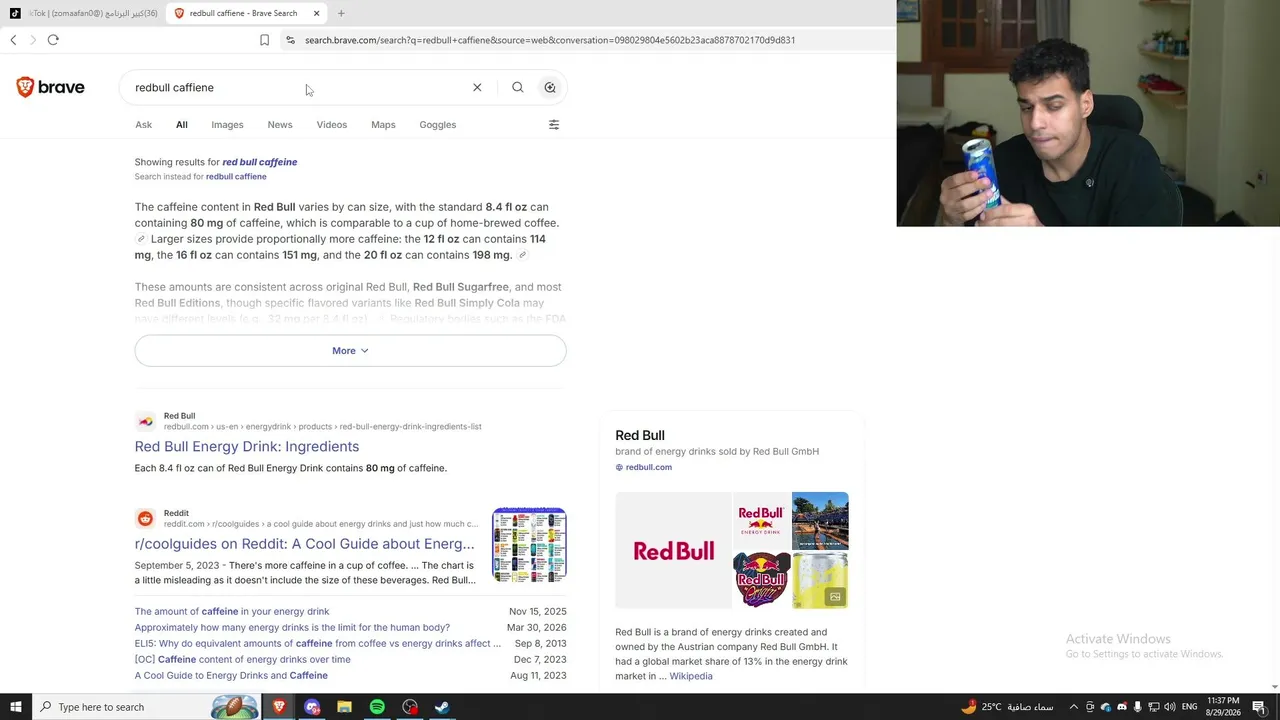Open the Goggles tab
The height and width of the screenshot is (720, 1280).
(438, 125)
